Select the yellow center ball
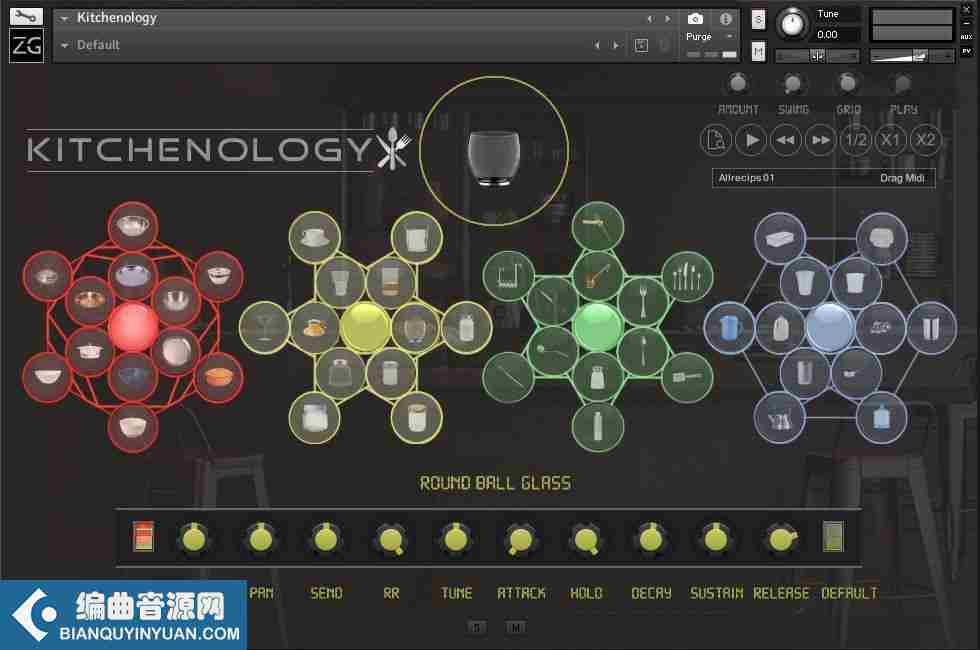This screenshot has width=980, height=650. tap(366, 326)
